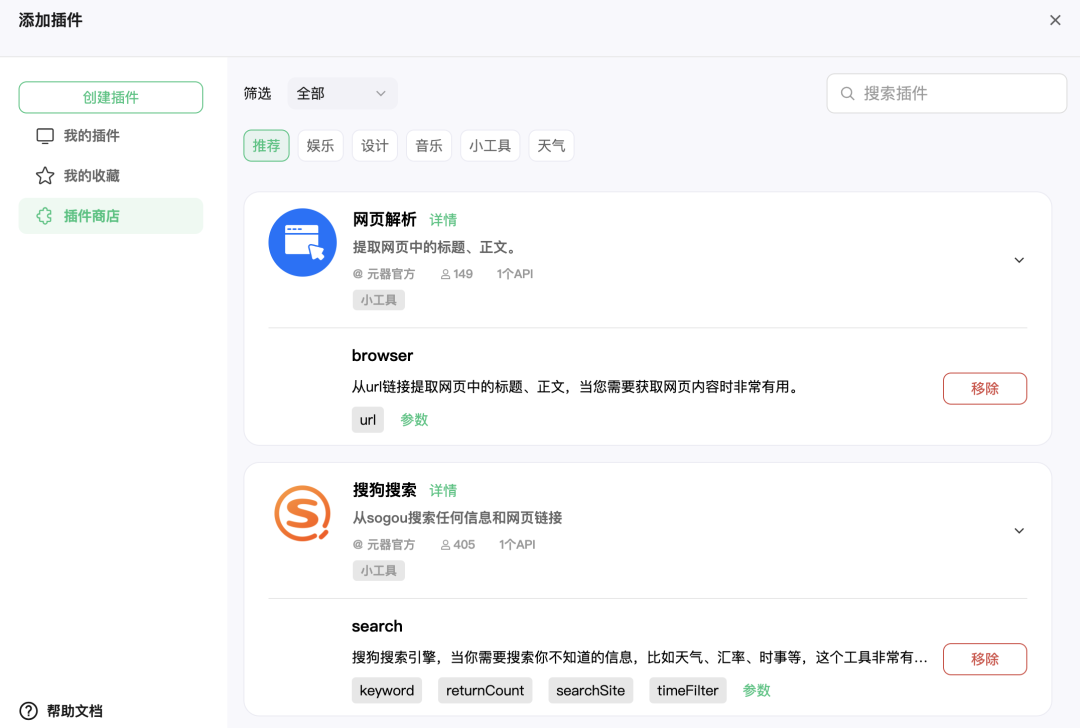Switch to the 天气 category tab
The width and height of the screenshot is (1080, 728).
(x=551, y=146)
